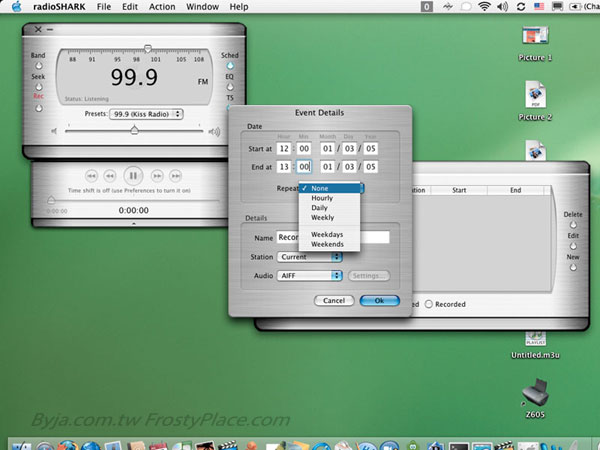
Task: Open the Station Current dropdown
Action: click(309, 257)
